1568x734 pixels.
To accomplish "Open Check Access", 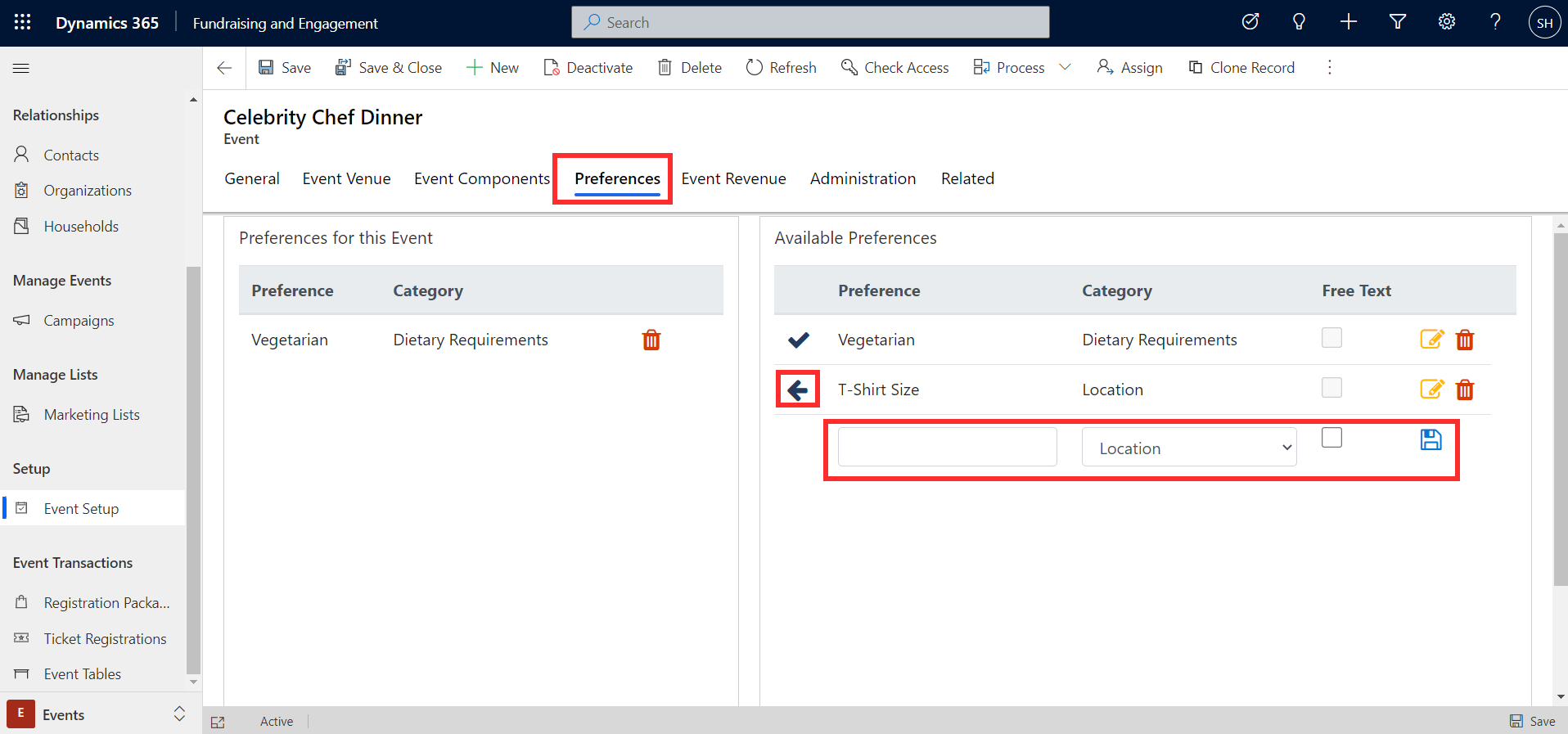I will [x=895, y=68].
